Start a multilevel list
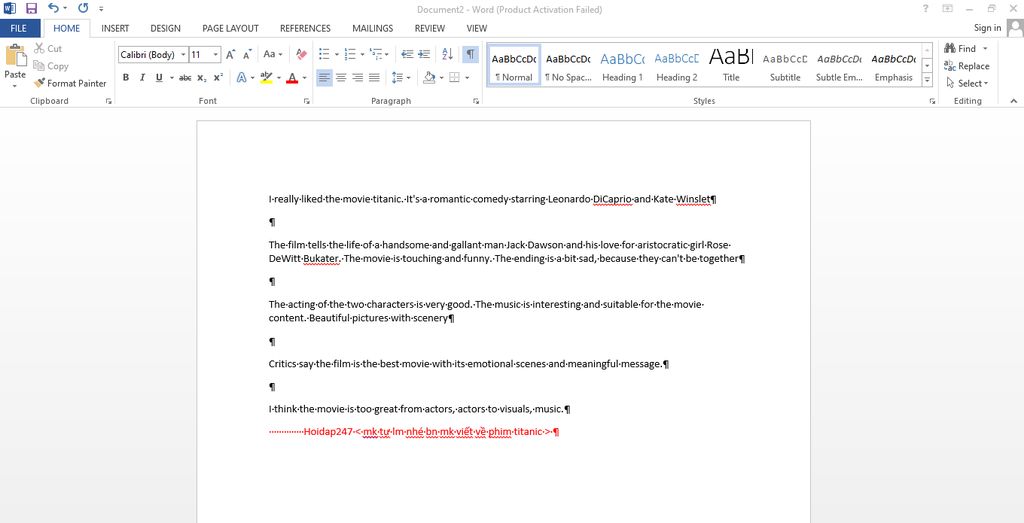The width and height of the screenshot is (1024, 523). 375,55
